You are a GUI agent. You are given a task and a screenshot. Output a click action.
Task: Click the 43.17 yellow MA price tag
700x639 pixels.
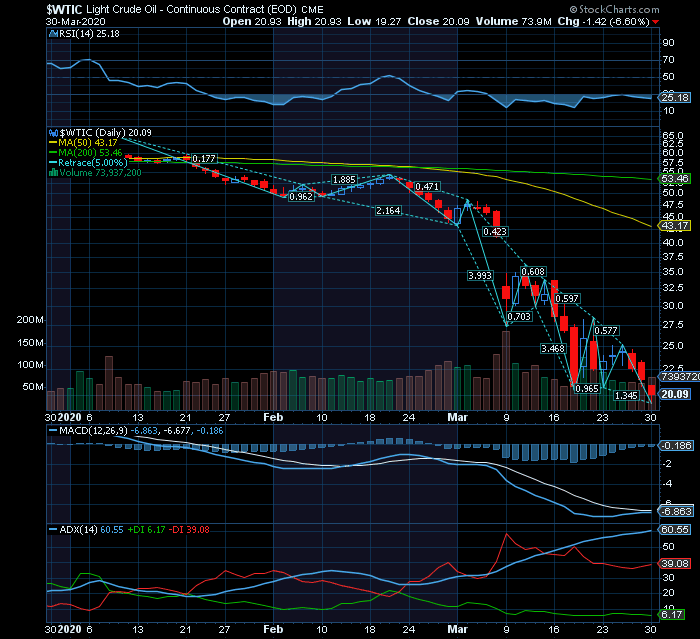(675, 226)
